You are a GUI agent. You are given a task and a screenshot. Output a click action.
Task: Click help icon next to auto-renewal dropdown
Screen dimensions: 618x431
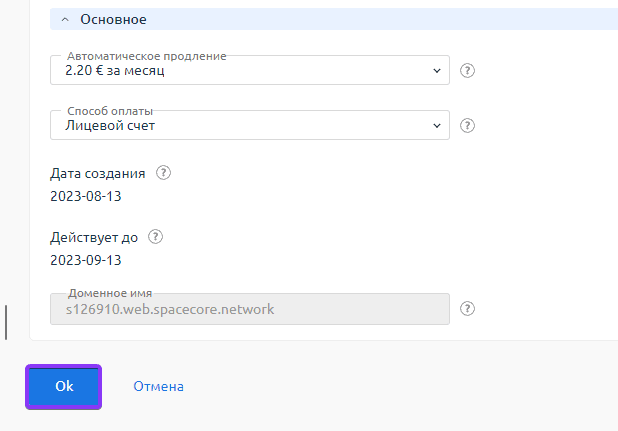pos(467,71)
